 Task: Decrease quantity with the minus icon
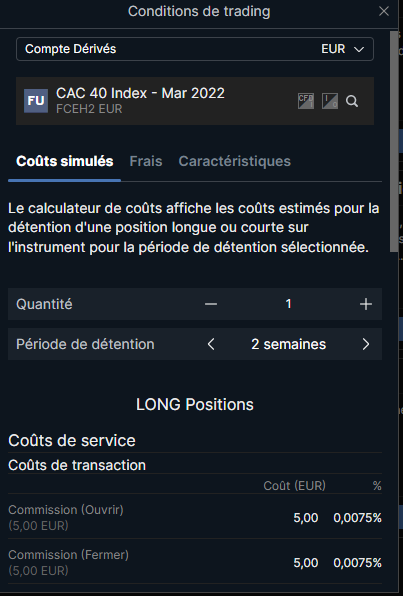[211, 304]
